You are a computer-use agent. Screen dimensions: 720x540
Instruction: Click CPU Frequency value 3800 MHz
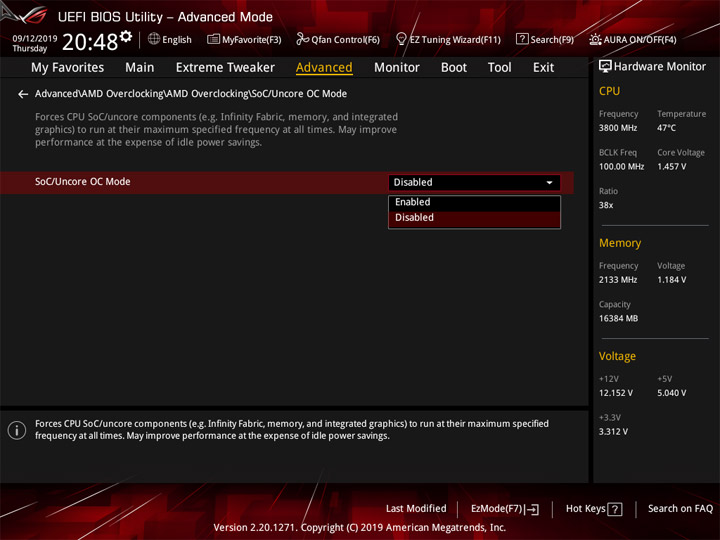point(618,128)
